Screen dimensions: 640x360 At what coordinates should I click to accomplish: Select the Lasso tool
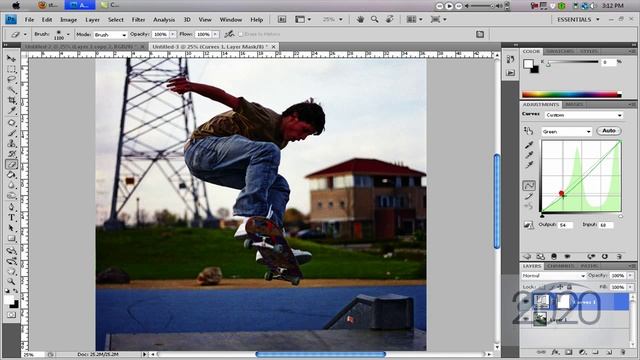pyautogui.click(x=11, y=80)
